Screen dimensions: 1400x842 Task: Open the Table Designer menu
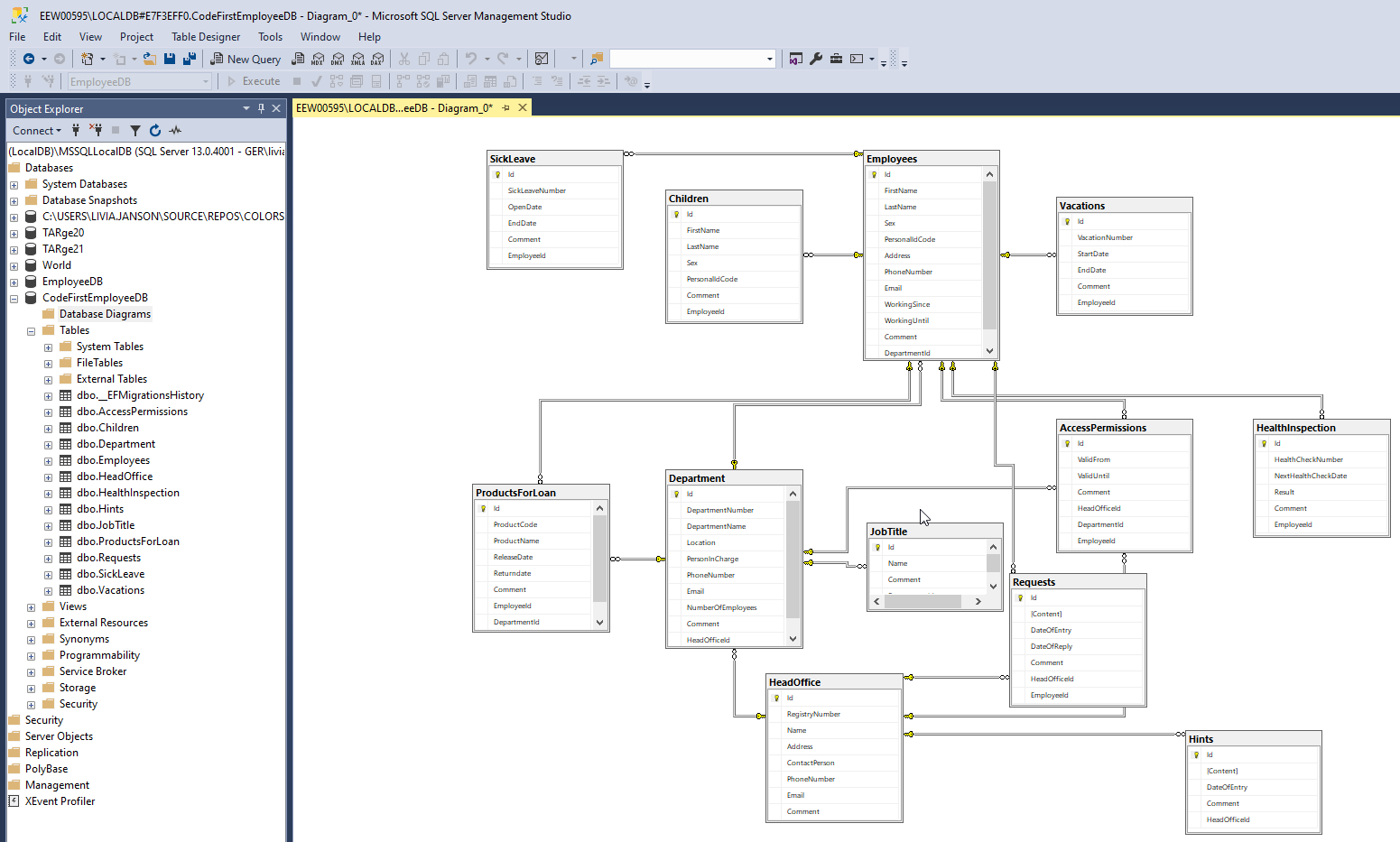click(x=206, y=37)
